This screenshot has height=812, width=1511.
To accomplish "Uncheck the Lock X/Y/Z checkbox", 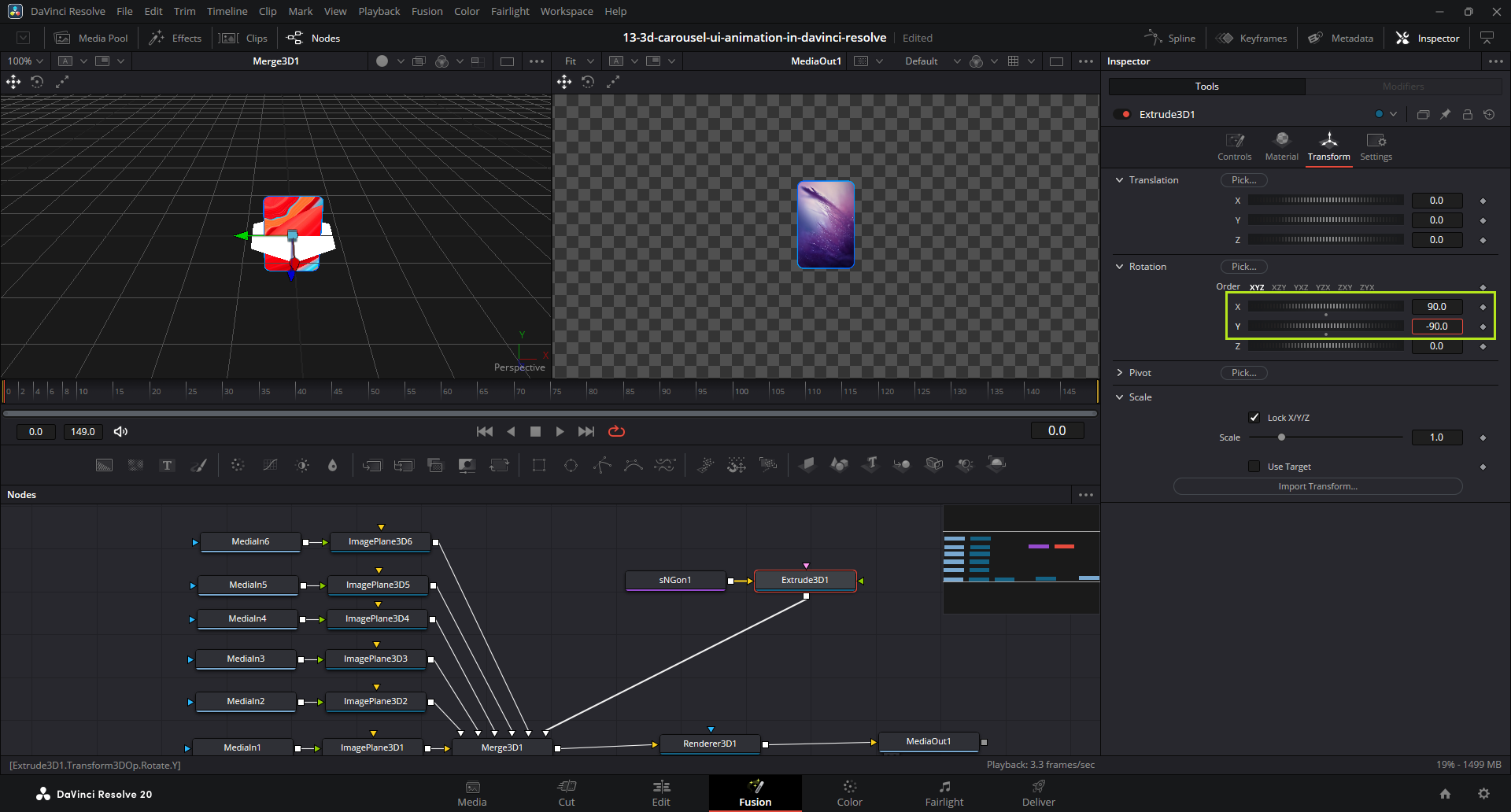I will pyautogui.click(x=1254, y=418).
